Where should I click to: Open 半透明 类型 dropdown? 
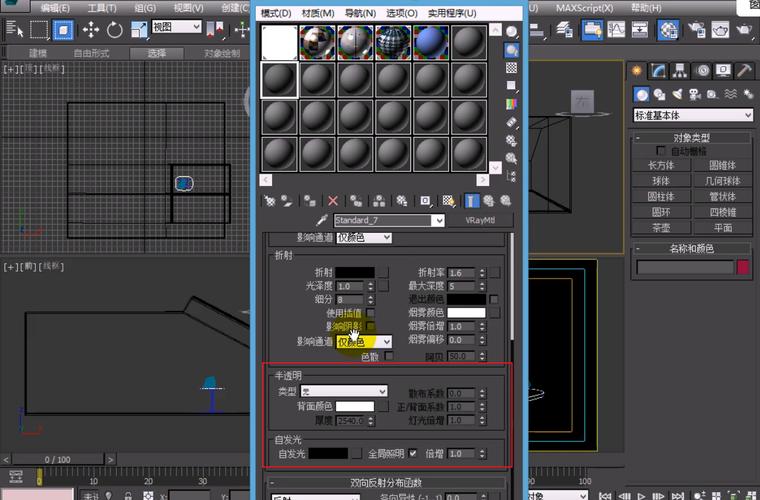point(344,391)
